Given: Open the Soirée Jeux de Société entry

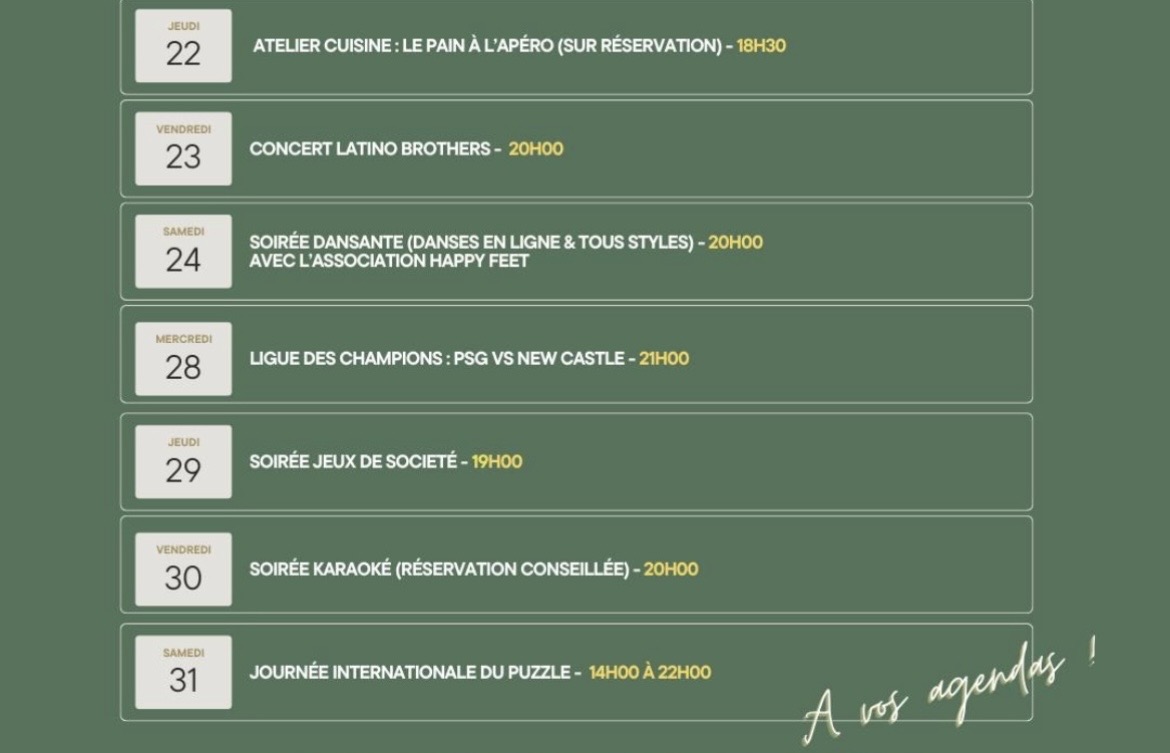Looking at the screenshot, I should tap(353, 462).
